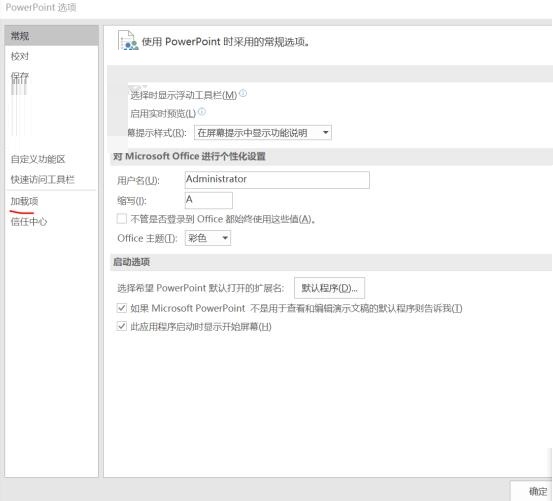
Task: Open the 信任中心 category
Action: (x=29, y=221)
